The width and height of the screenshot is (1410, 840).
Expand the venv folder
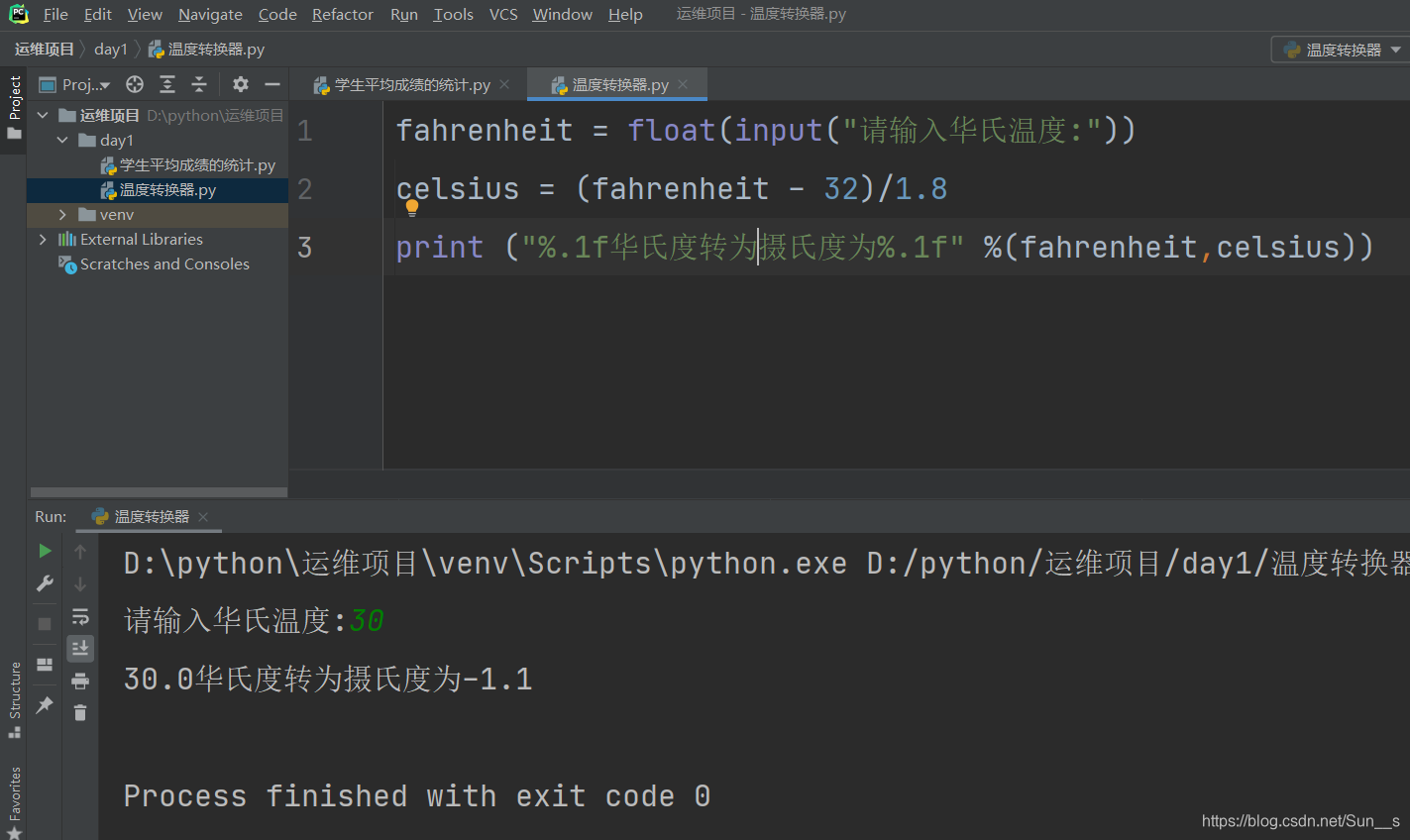pyautogui.click(x=62, y=214)
